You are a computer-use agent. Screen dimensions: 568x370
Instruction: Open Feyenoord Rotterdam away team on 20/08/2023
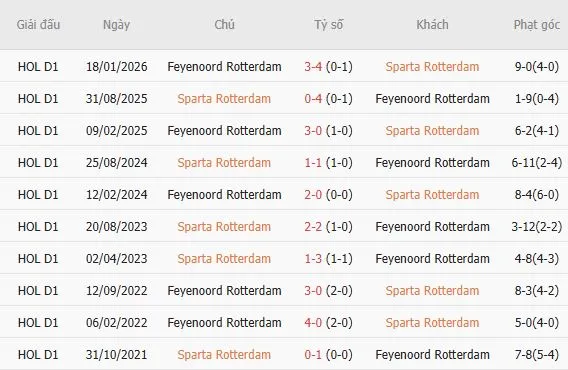click(432, 226)
